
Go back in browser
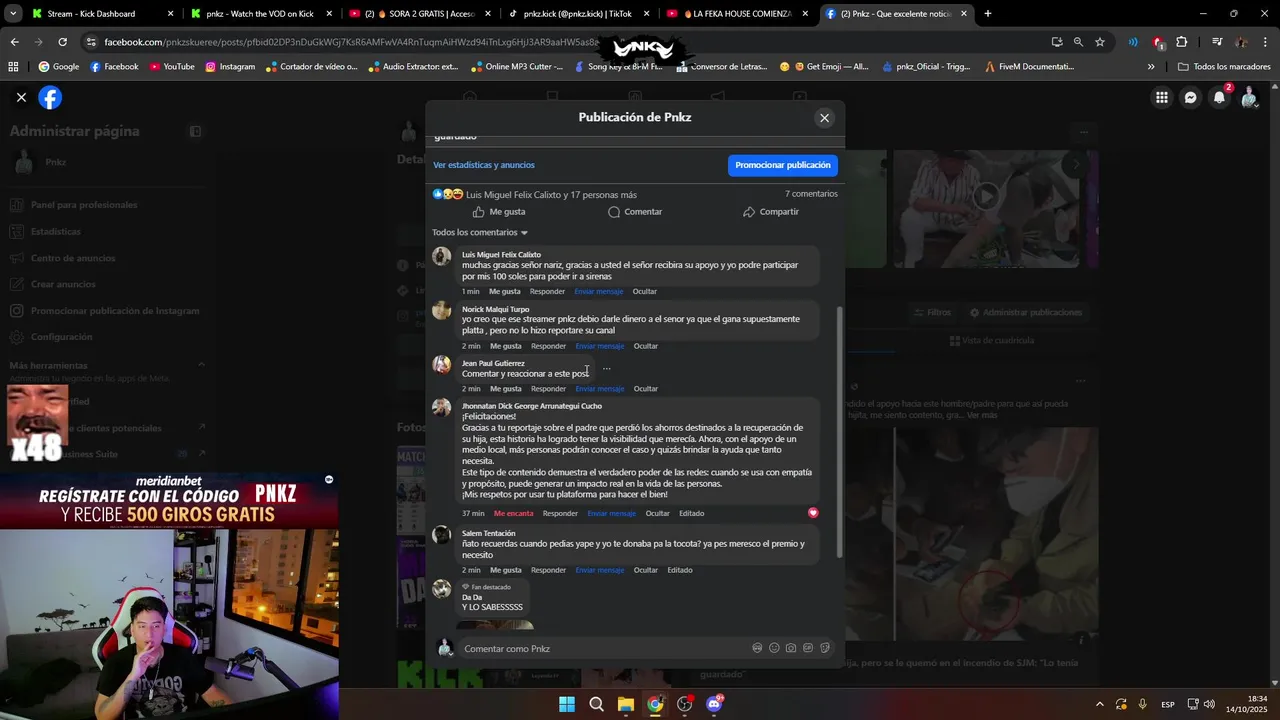(14, 42)
